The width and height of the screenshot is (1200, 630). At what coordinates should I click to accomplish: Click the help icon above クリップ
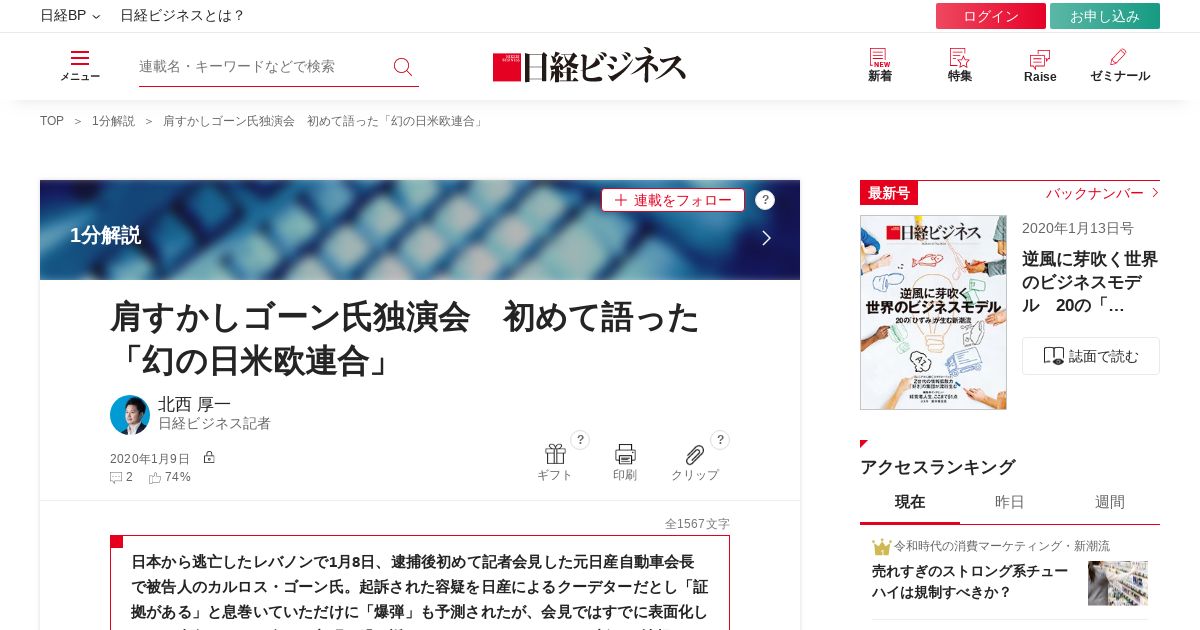(720, 440)
